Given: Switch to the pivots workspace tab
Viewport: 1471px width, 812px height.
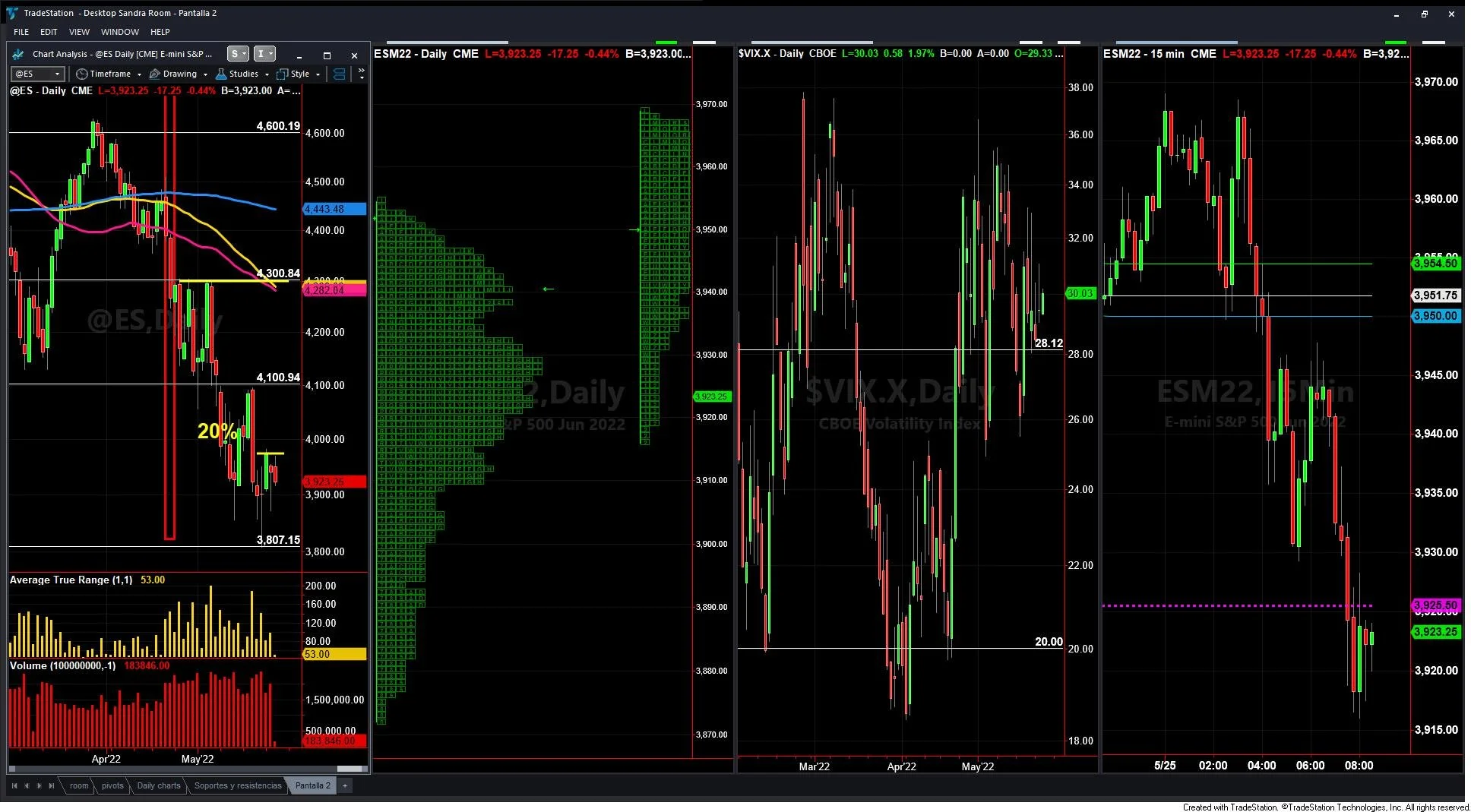Looking at the screenshot, I should 112,785.
